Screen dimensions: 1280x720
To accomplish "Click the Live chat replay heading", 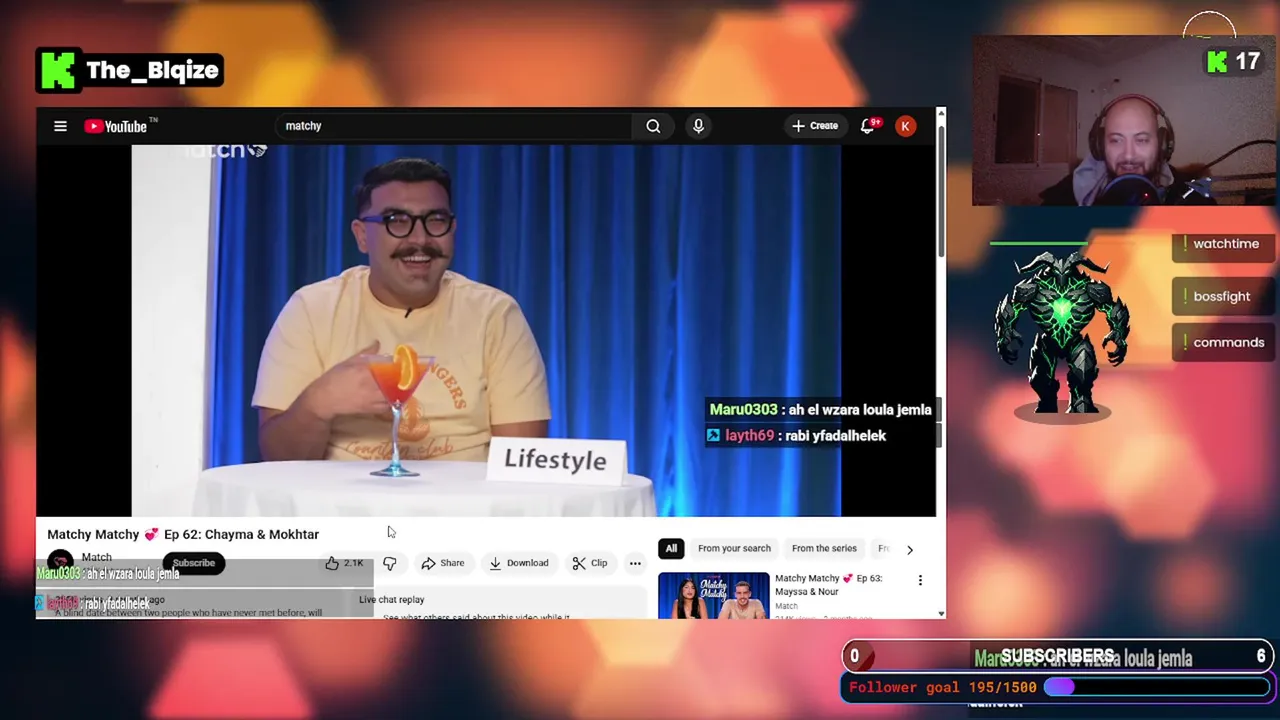I will point(392,599).
